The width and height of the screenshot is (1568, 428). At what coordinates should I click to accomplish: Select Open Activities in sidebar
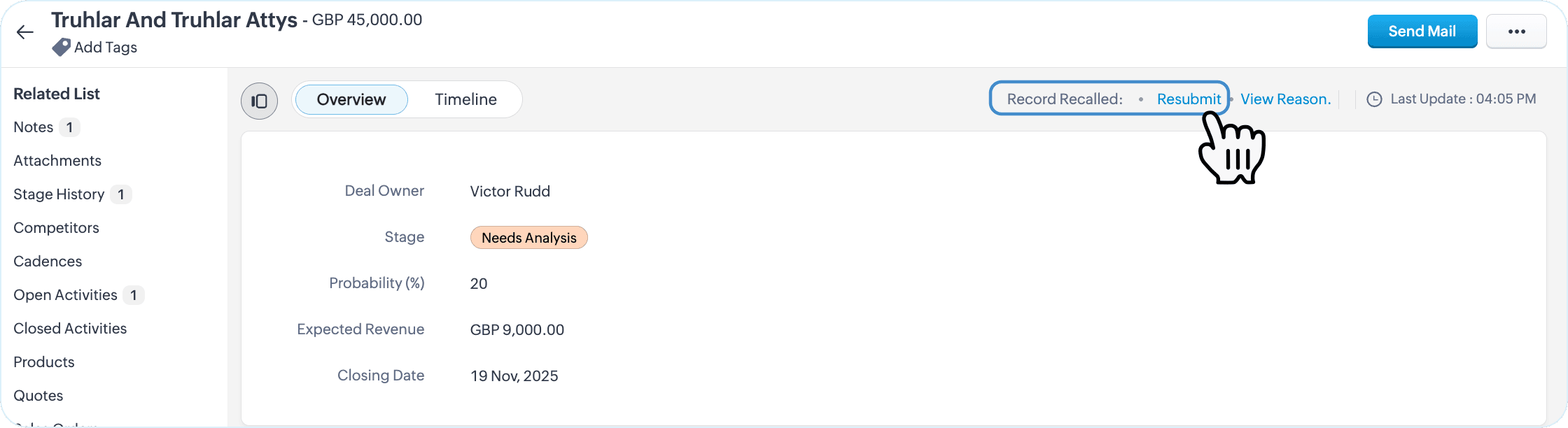pos(65,295)
